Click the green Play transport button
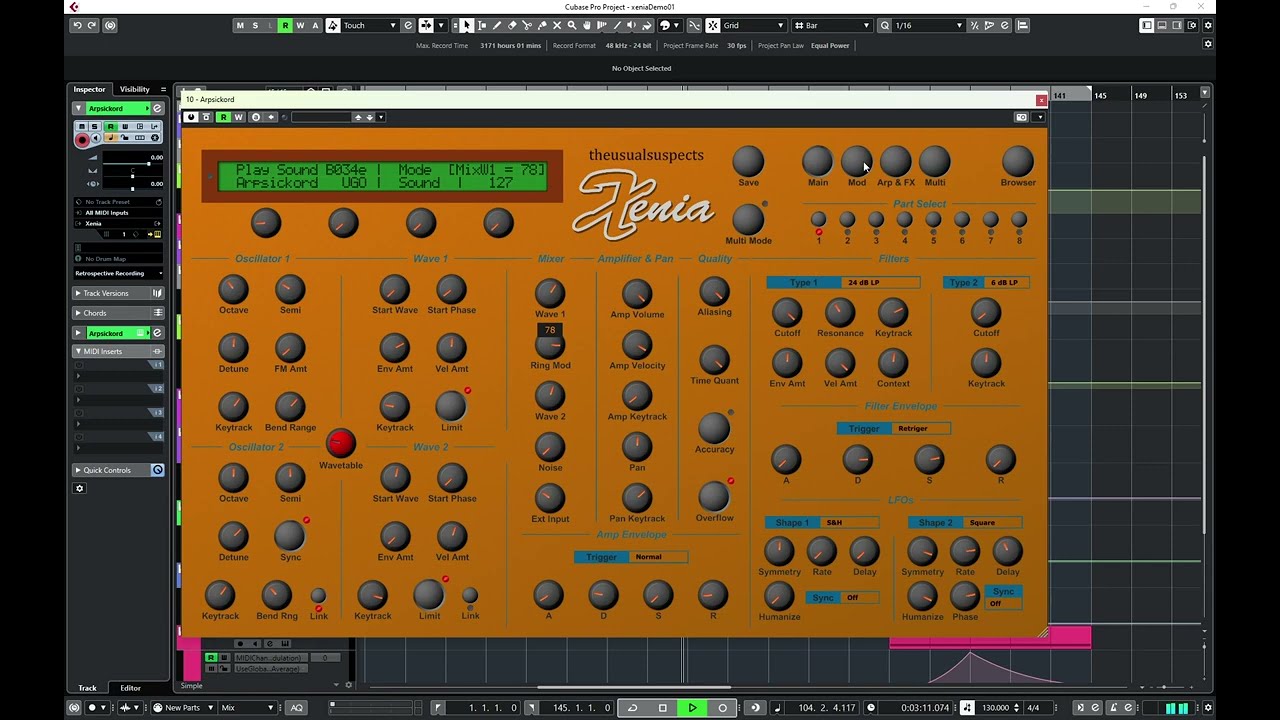The width and height of the screenshot is (1280, 720). 692,708
